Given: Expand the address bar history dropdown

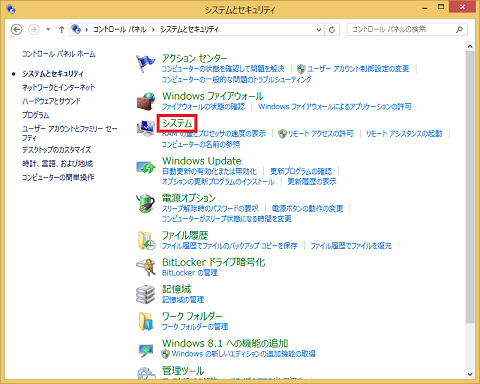Looking at the screenshot, I should pos(319,30).
